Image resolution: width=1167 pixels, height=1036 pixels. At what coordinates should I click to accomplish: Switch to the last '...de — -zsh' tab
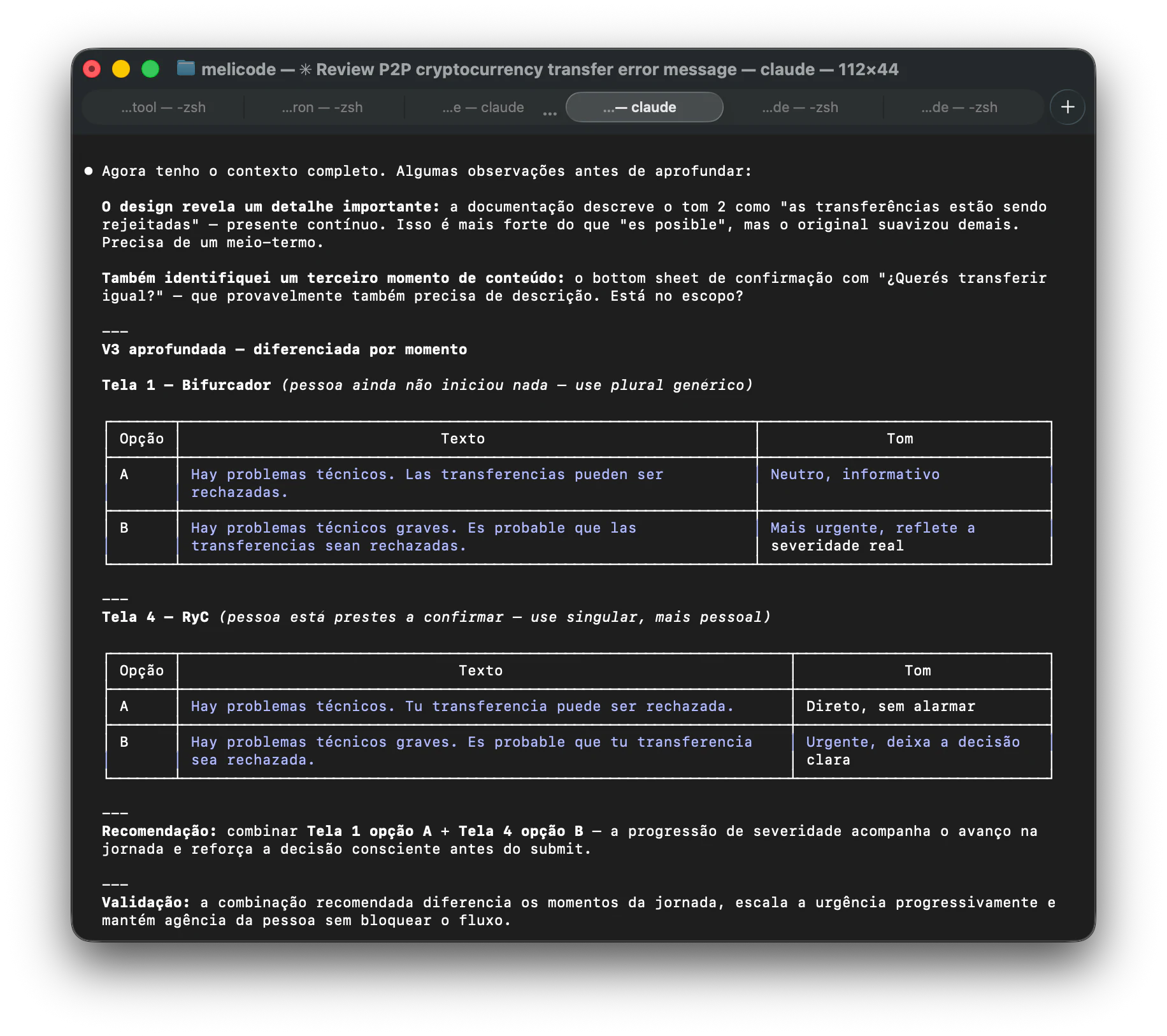click(x=960, y=107)
